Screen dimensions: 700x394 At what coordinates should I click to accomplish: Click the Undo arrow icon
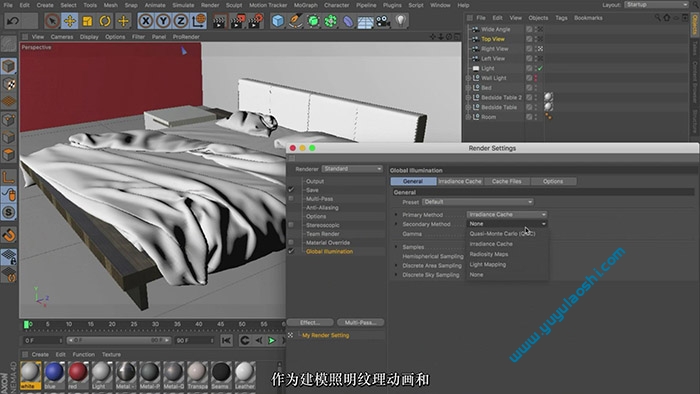coord(12,21)
